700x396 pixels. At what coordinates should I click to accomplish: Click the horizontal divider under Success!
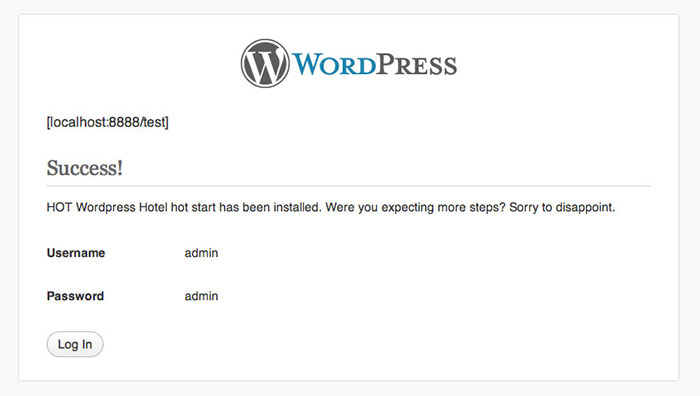click(x=348, y=185)
